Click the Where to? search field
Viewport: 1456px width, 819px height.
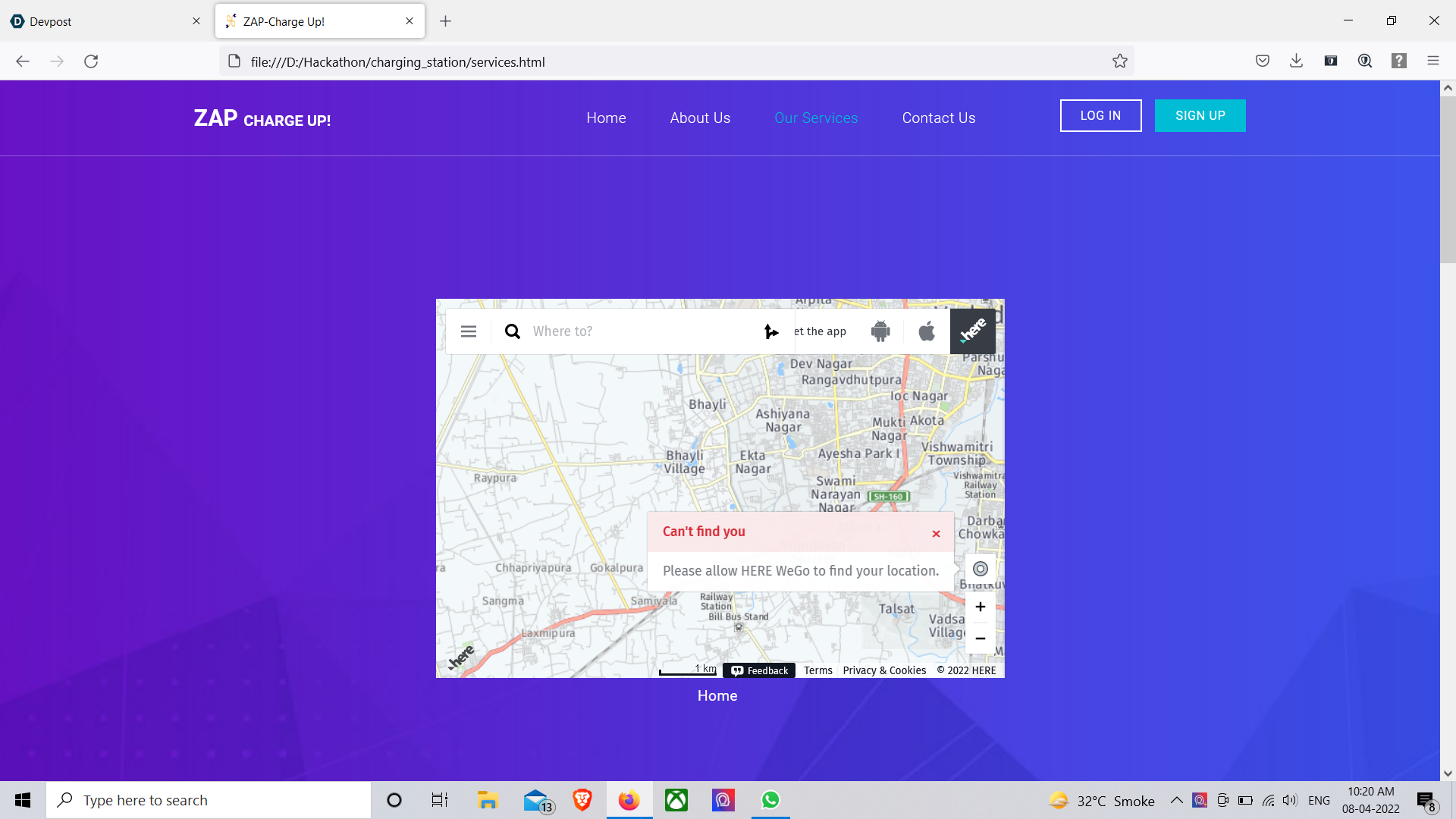[637, 331]
